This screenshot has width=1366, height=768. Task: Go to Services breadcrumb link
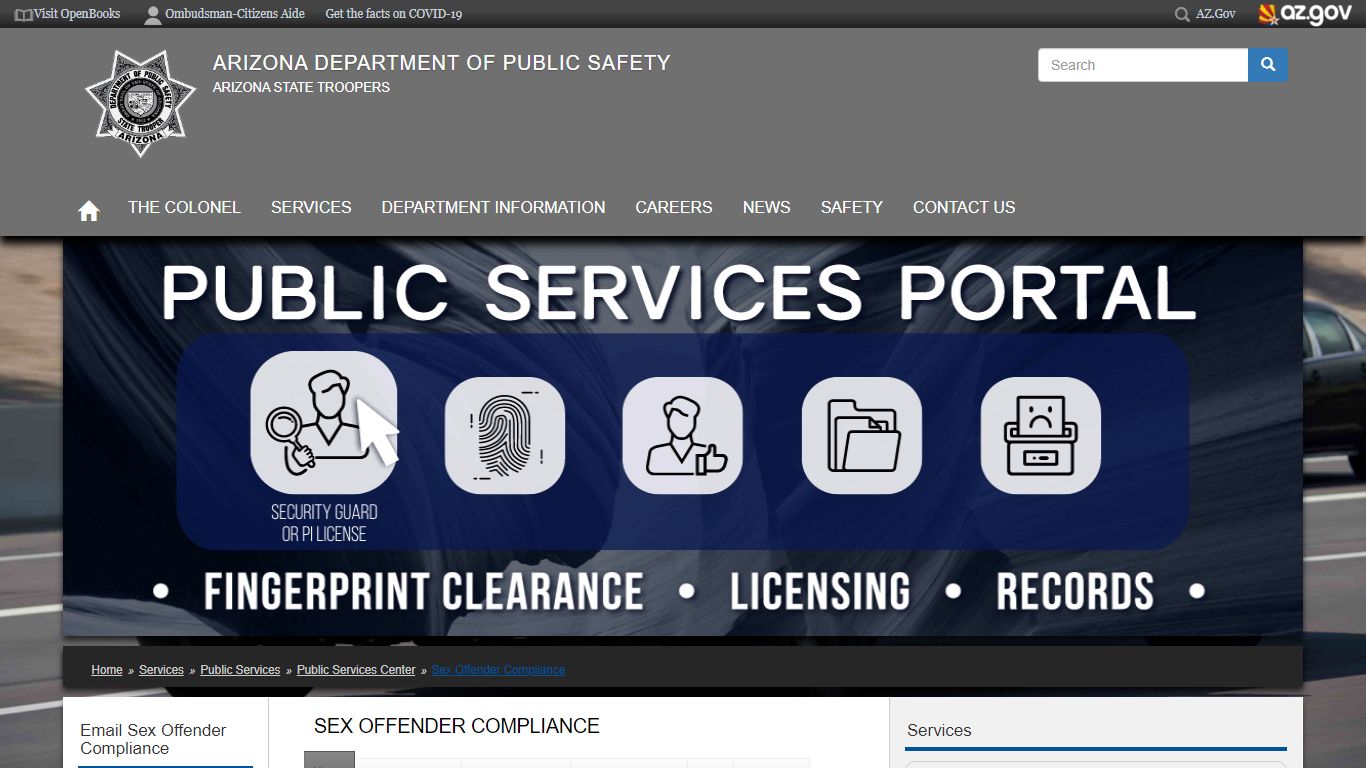tap(161, 670)
